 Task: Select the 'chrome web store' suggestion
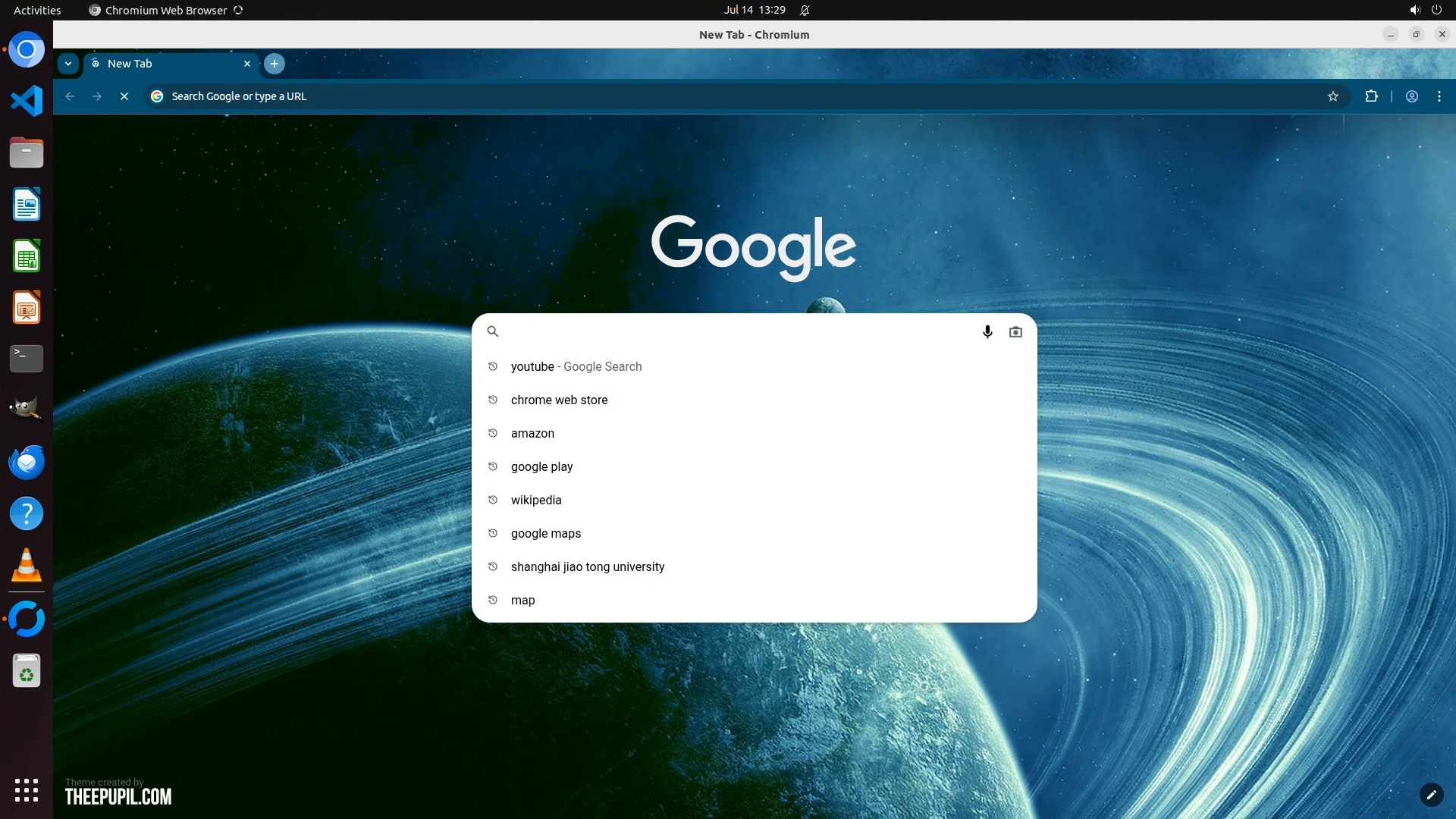pyautogui.click(x=559, y=400)
